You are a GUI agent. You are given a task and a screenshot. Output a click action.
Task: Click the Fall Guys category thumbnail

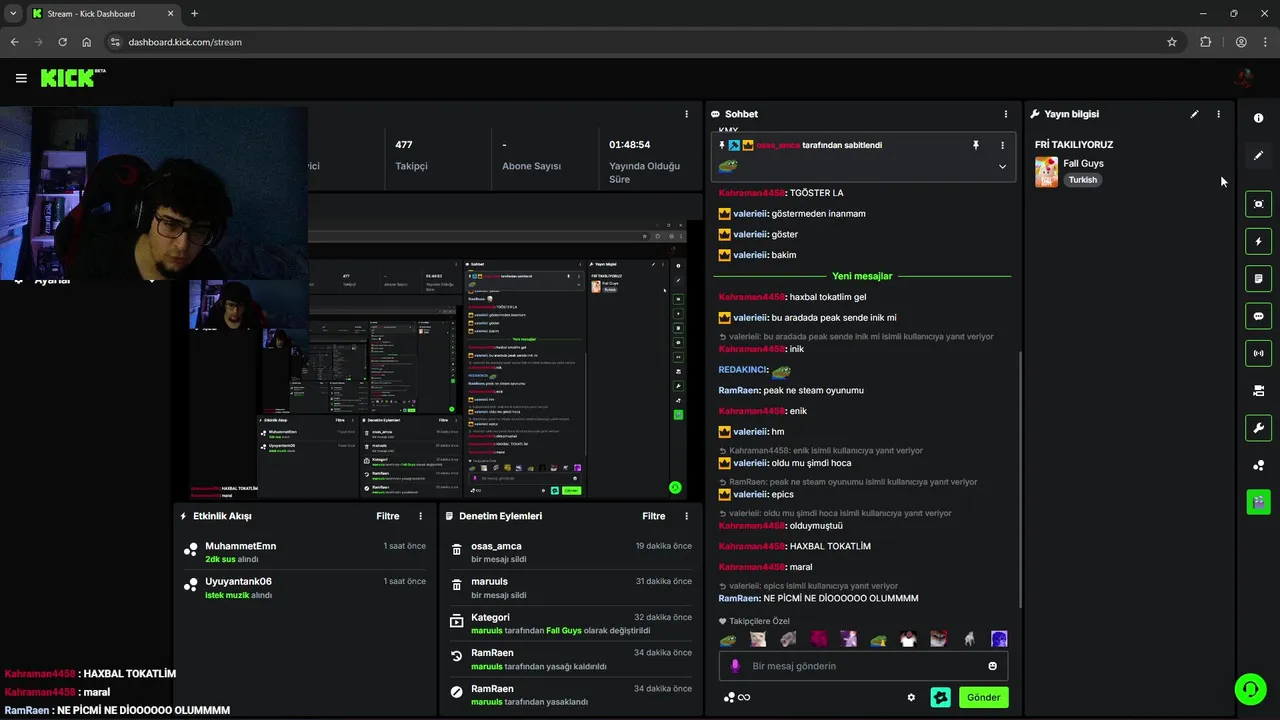1046,172
